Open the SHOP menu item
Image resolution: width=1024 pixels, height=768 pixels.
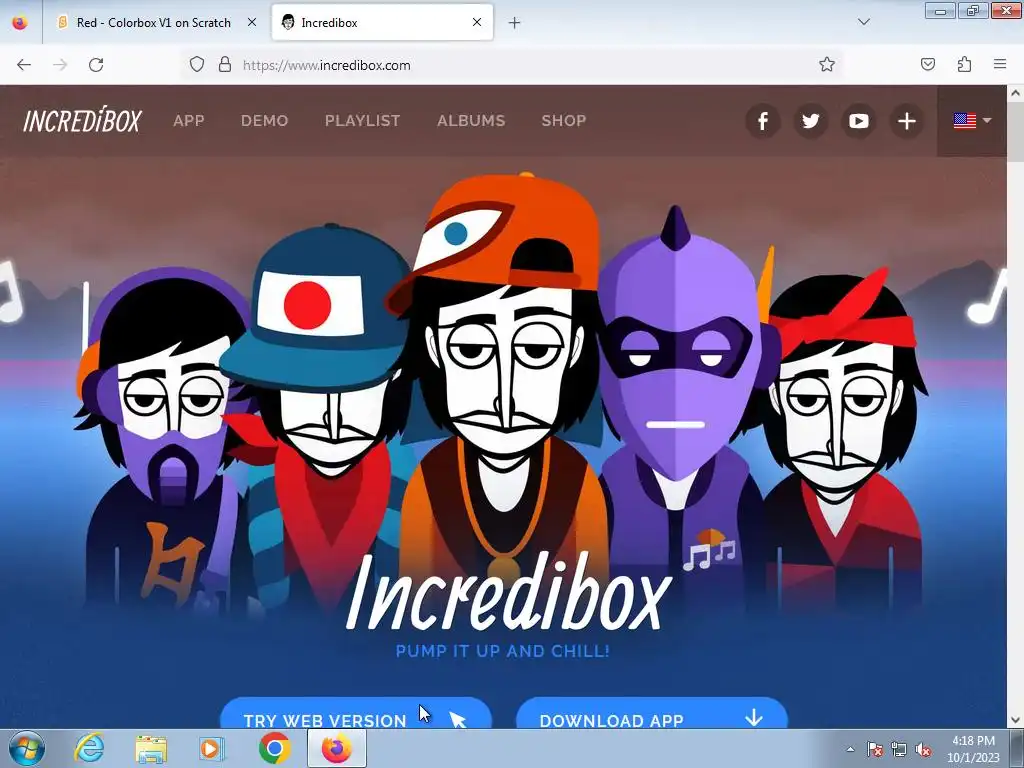[564, 121]
